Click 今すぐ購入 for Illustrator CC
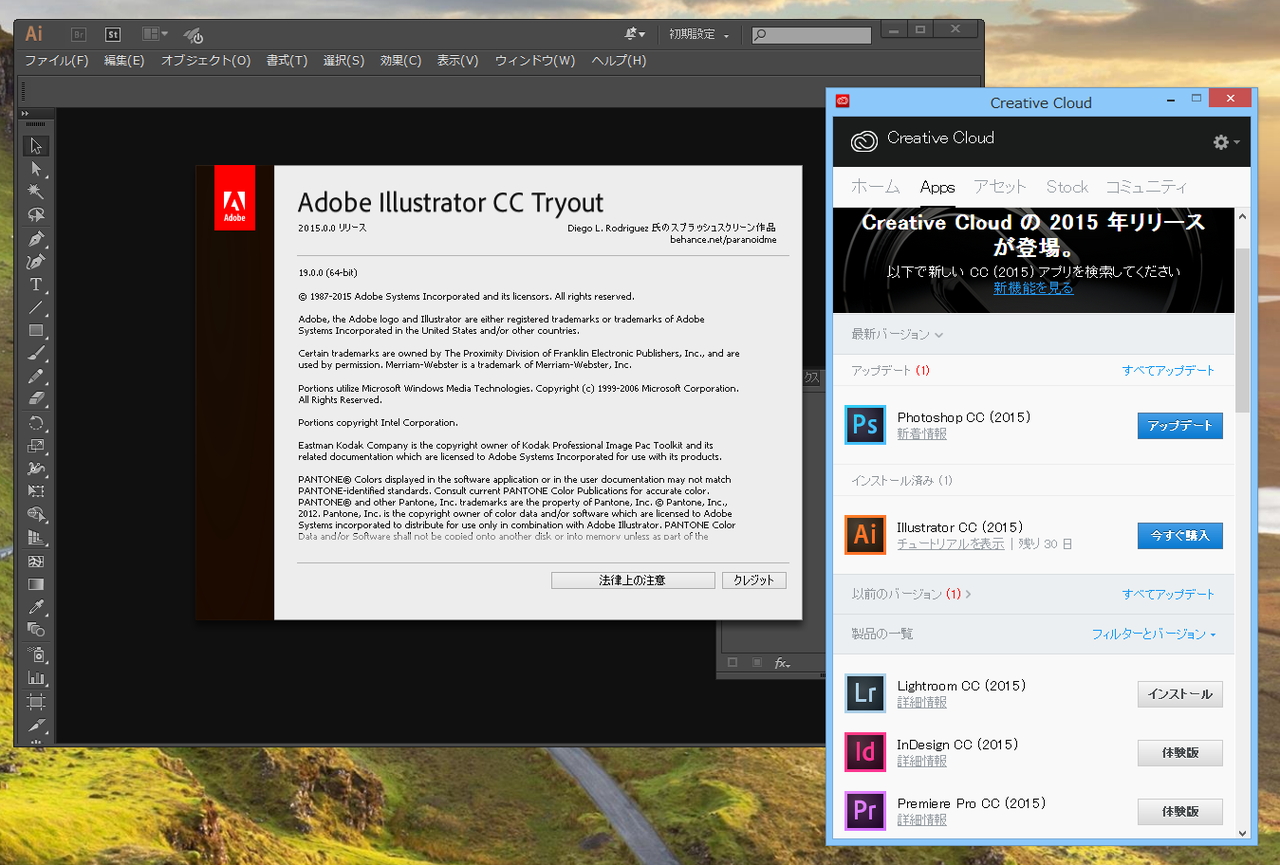Viewport: 1280px width, 865px height. [x=1180, y=536]
